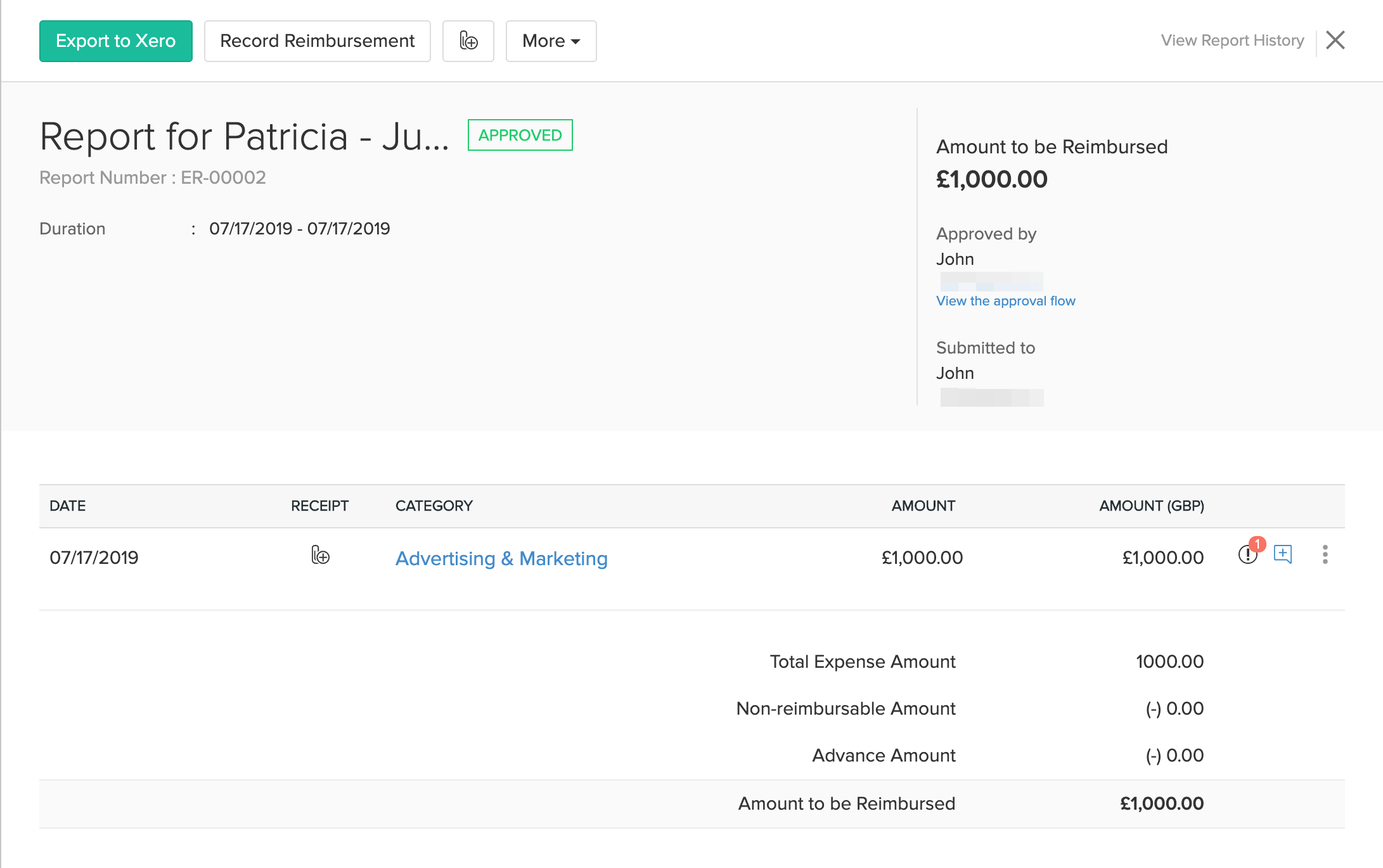Open View the approval flow link
Viewport: 1383px width, 868px height.
pyautogui.click(x=1005, y=301)
